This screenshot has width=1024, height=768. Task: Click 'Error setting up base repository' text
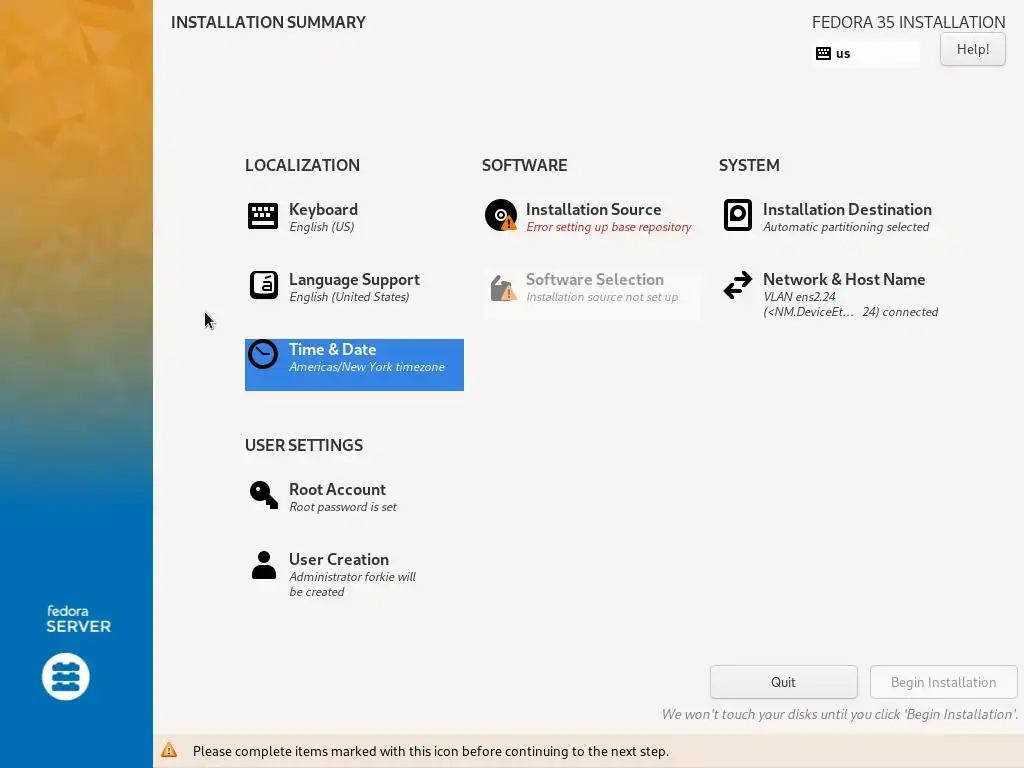click(x=609, y=227)
